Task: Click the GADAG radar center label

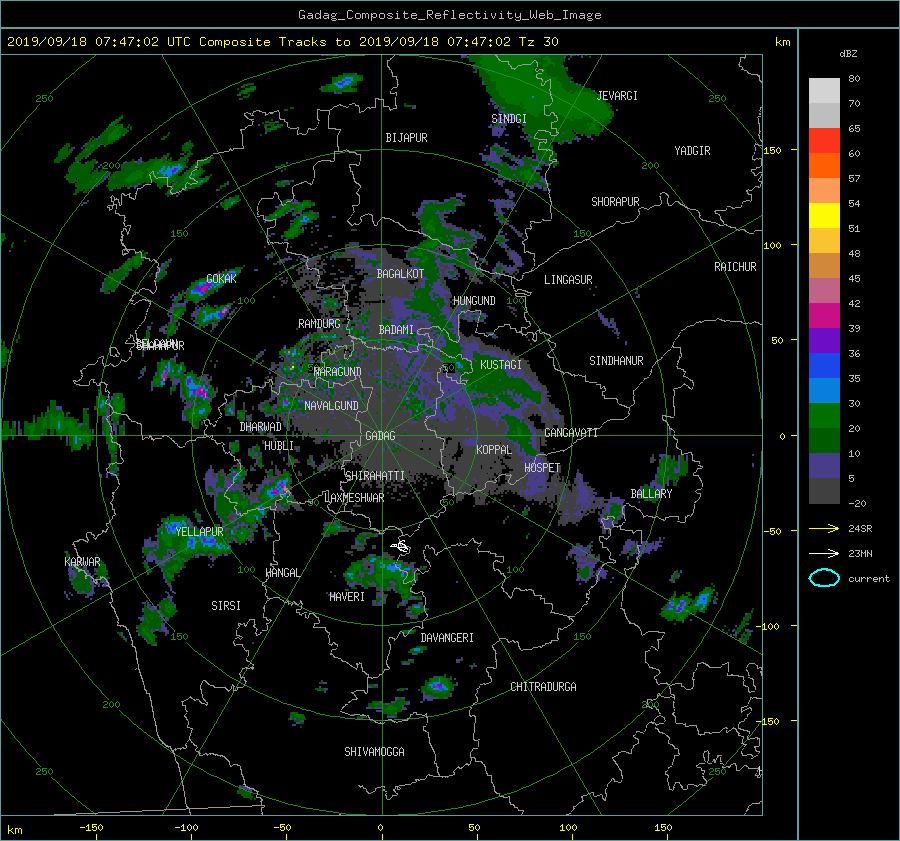Action: point(381,436)
